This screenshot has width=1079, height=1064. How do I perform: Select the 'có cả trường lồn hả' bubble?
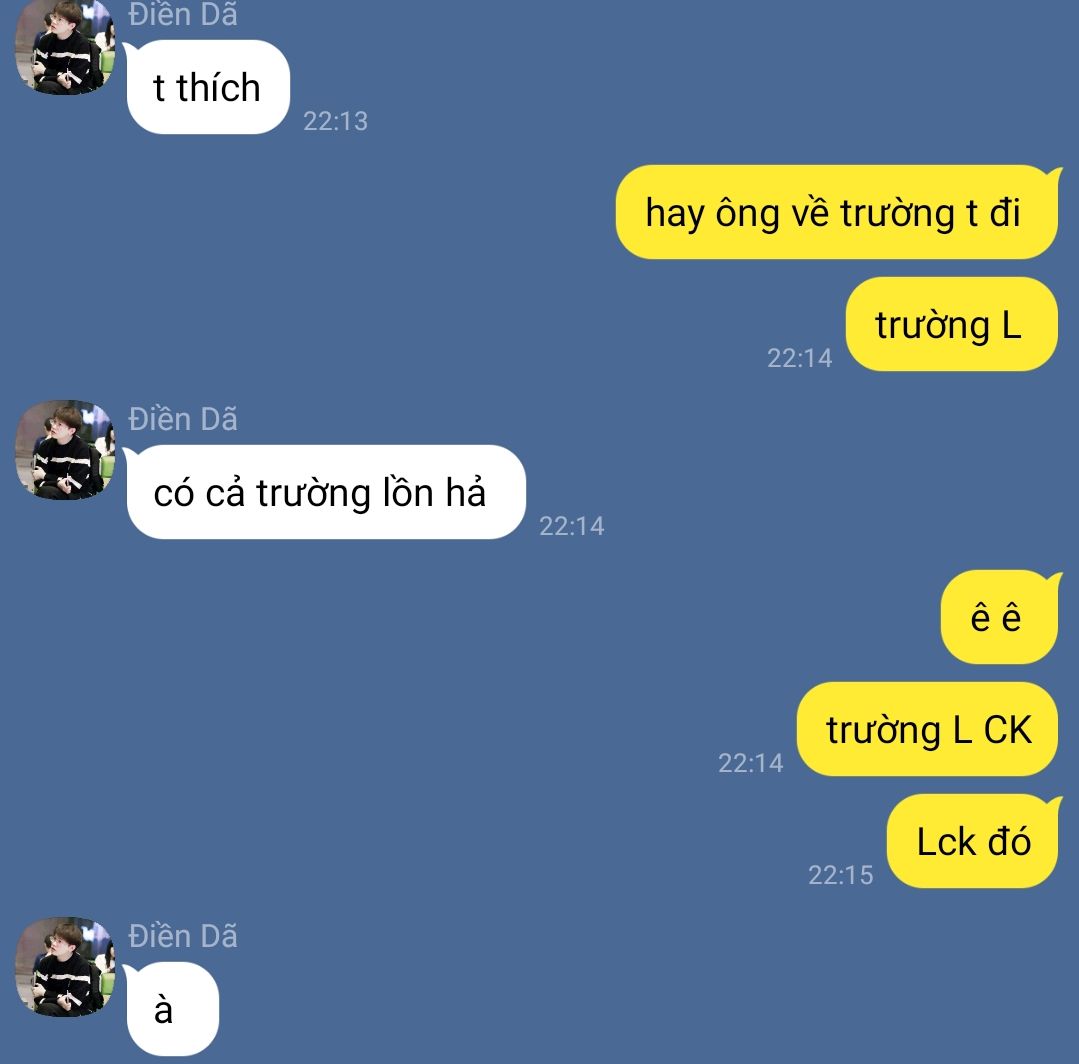pos(325,492)
